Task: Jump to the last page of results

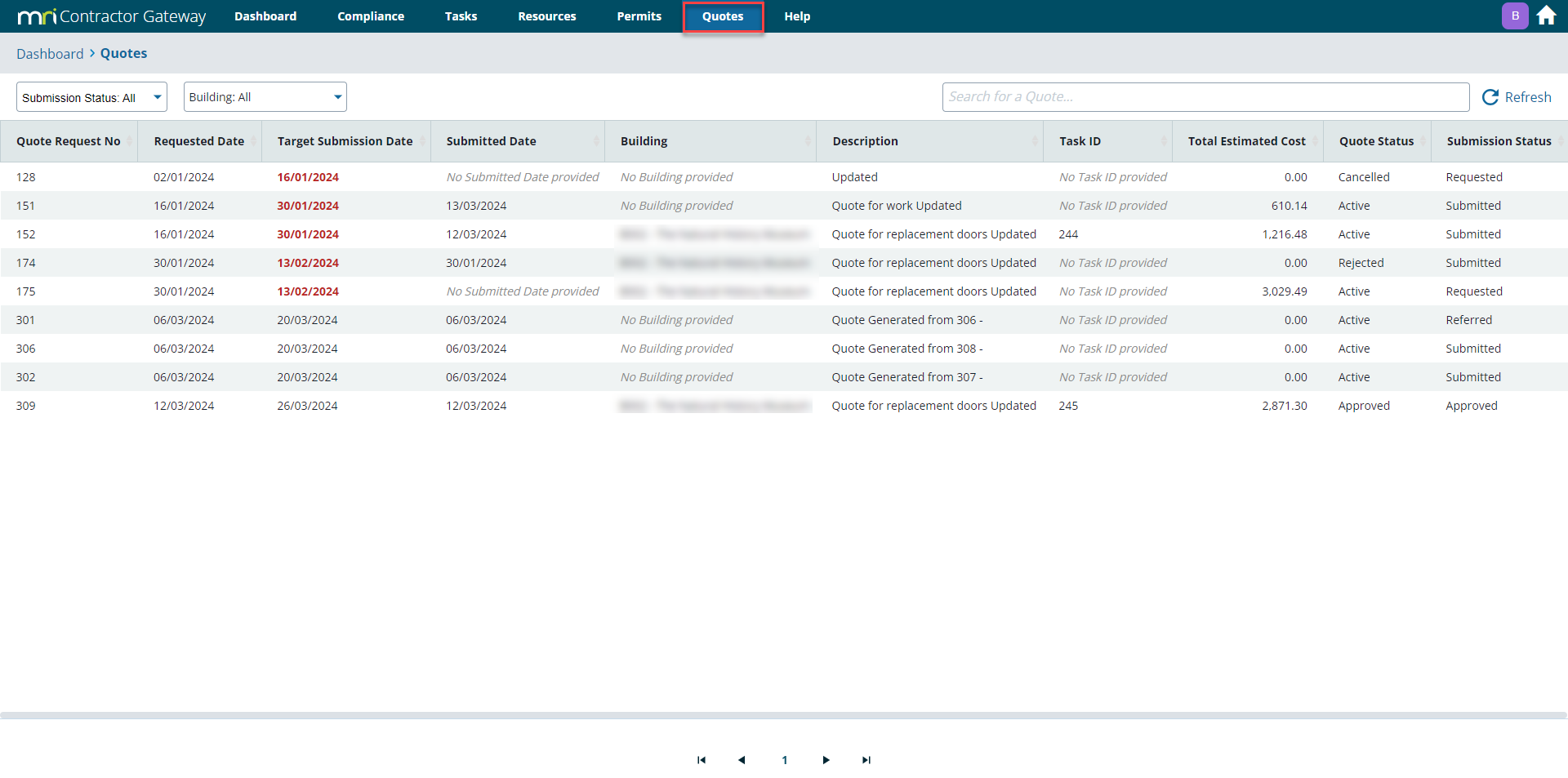Action: click(866, 760)
